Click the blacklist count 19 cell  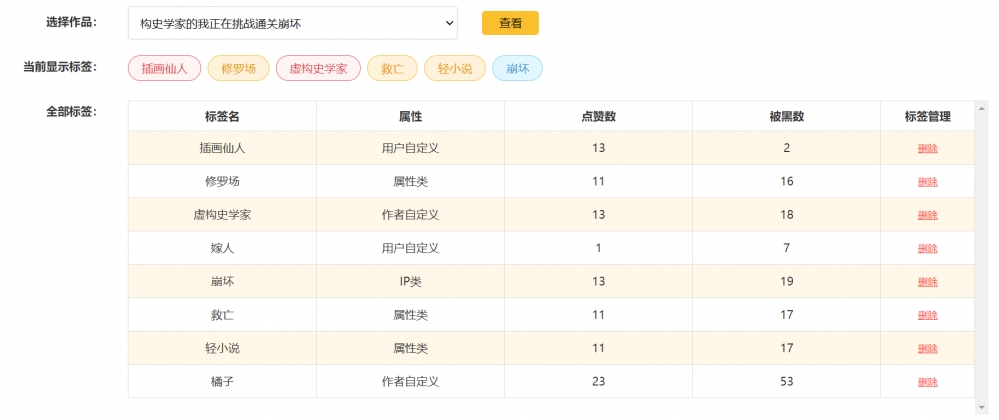click(x=786, y=281)
